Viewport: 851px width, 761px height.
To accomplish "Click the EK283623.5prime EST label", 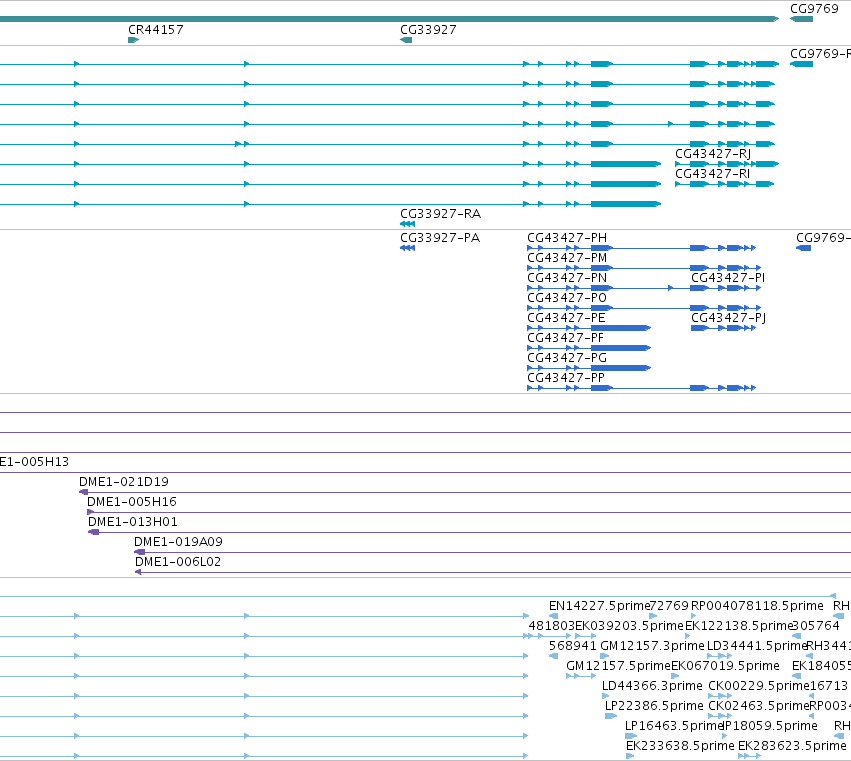I will click(792, 746).
